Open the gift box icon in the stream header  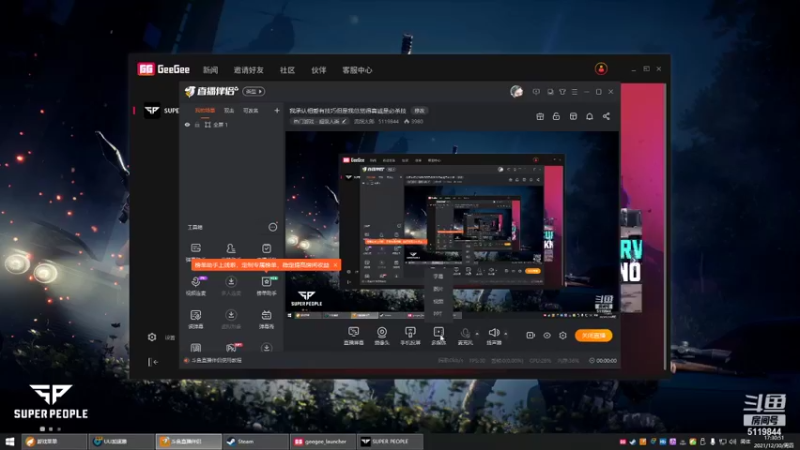click(540, 116)
